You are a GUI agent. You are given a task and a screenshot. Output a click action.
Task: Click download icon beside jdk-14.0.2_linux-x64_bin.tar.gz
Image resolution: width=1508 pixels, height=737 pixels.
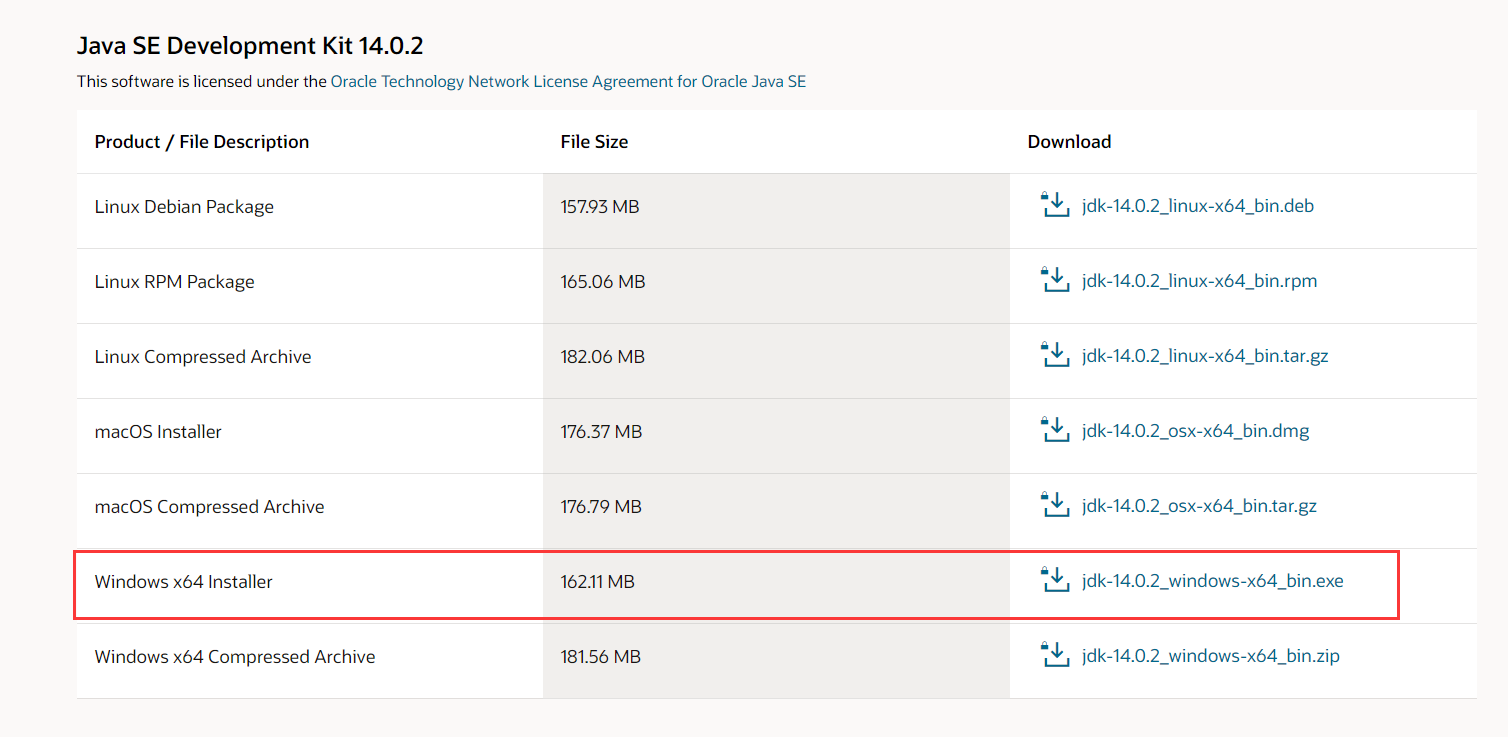tap(1055, 355)
